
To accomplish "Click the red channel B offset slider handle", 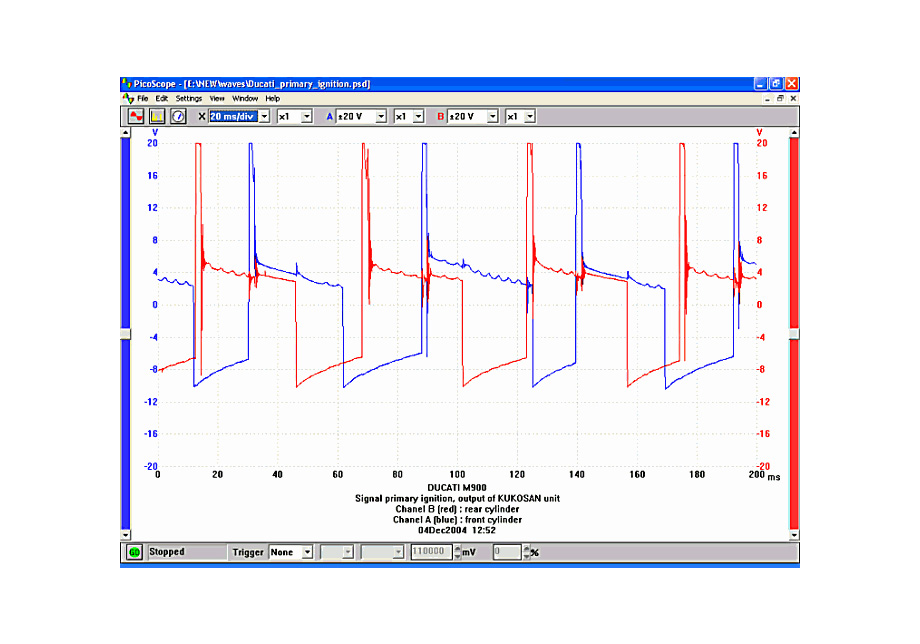I will pyautogui.click(x=794, y=334).
